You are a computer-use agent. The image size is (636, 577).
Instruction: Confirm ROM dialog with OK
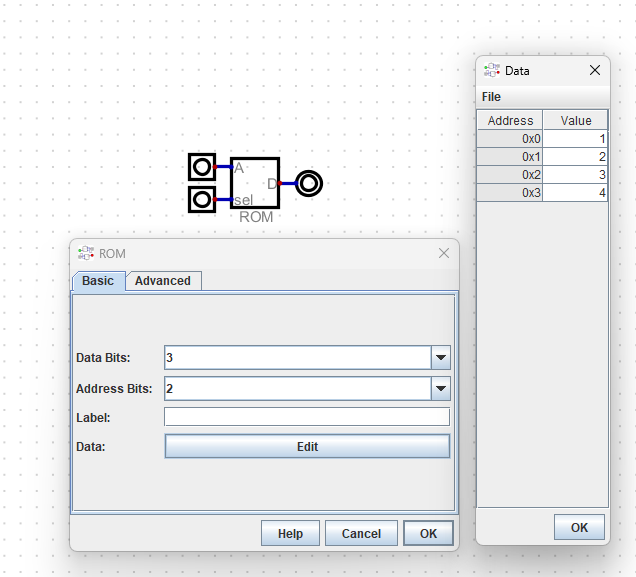coord(428,534)
